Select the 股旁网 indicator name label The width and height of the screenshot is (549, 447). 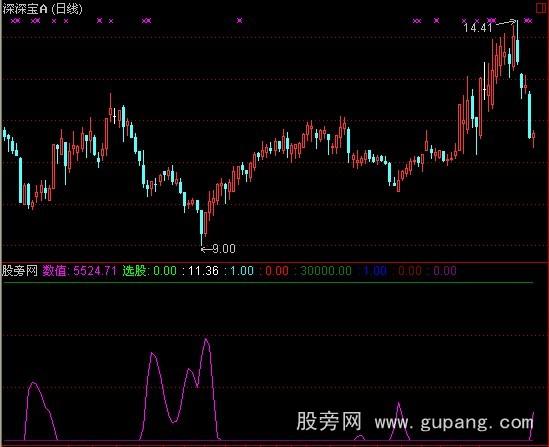pyautogui.click(x=20, y=271)
